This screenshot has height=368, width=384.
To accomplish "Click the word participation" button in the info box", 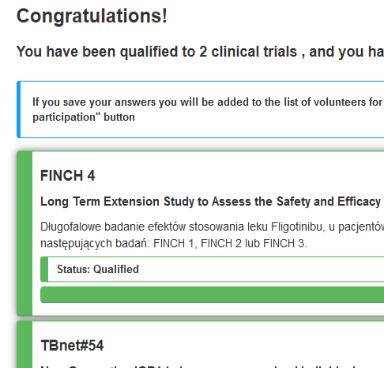I will click(x=84, y=117).
